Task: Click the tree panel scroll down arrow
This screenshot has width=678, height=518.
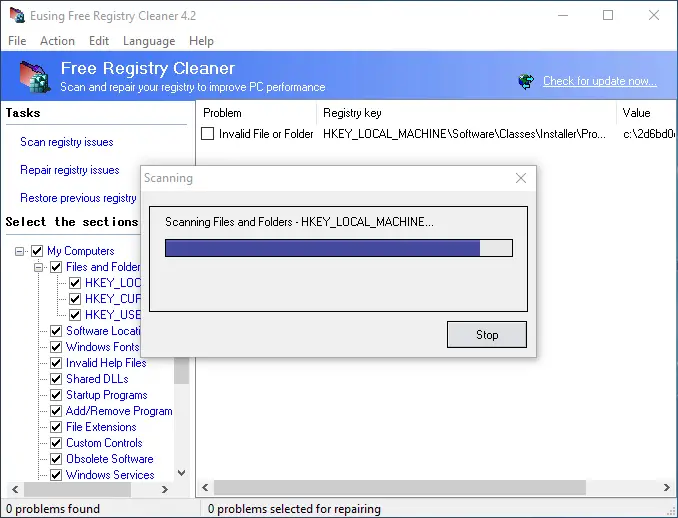Action: point(182,473)
